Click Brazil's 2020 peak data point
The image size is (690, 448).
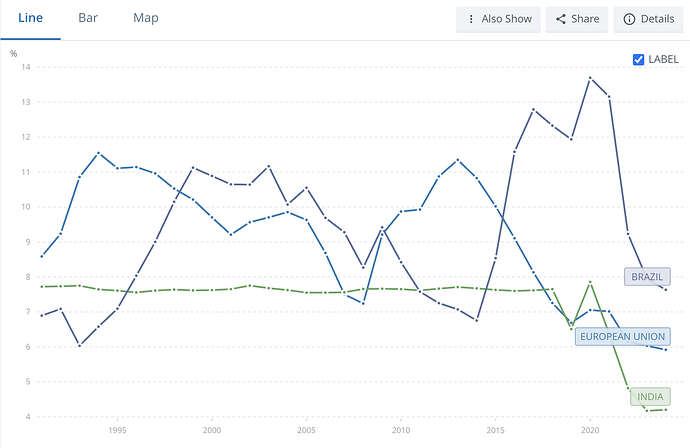[x=590, y=78]
